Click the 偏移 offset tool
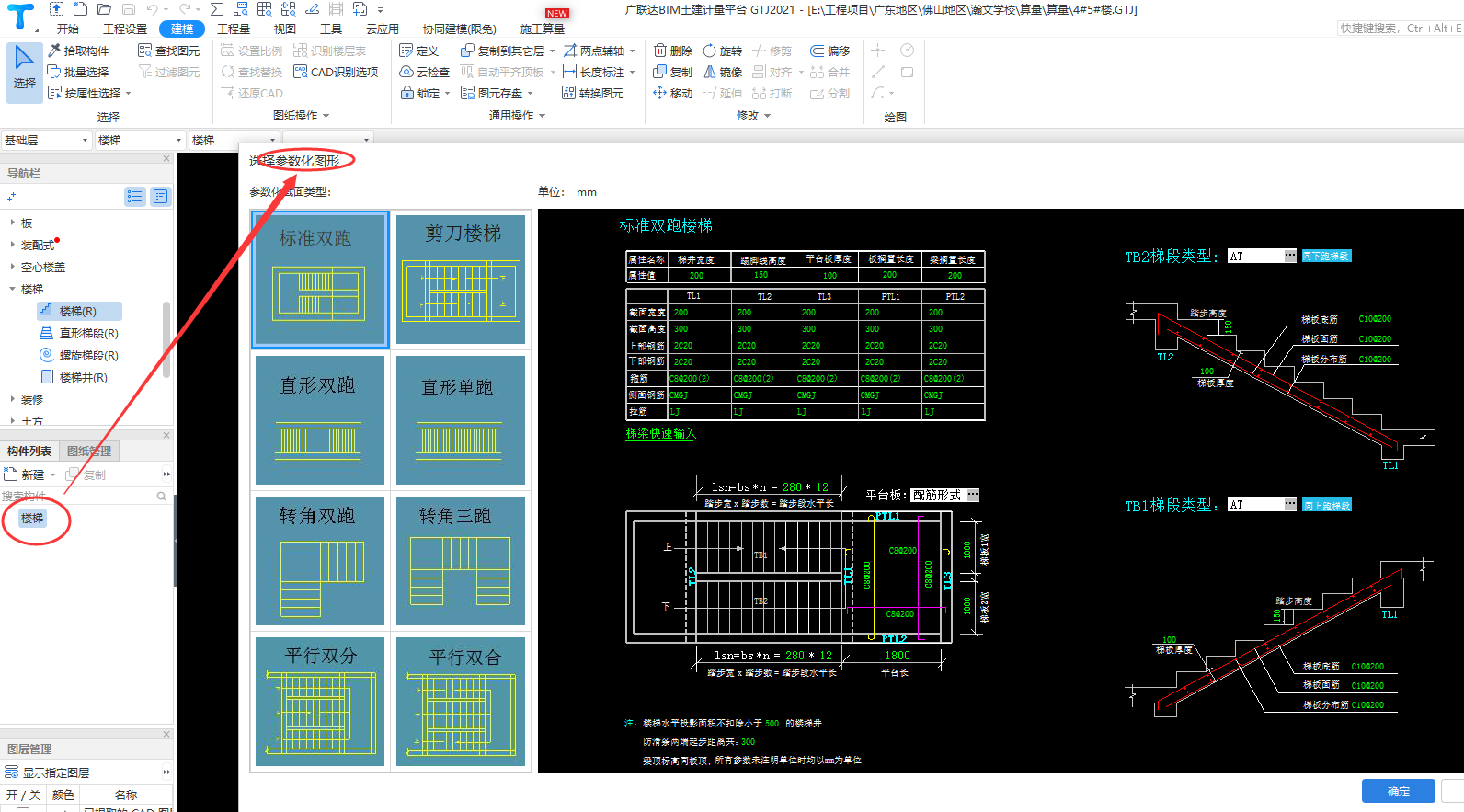The image size is (1464, 812). (830, 51)
